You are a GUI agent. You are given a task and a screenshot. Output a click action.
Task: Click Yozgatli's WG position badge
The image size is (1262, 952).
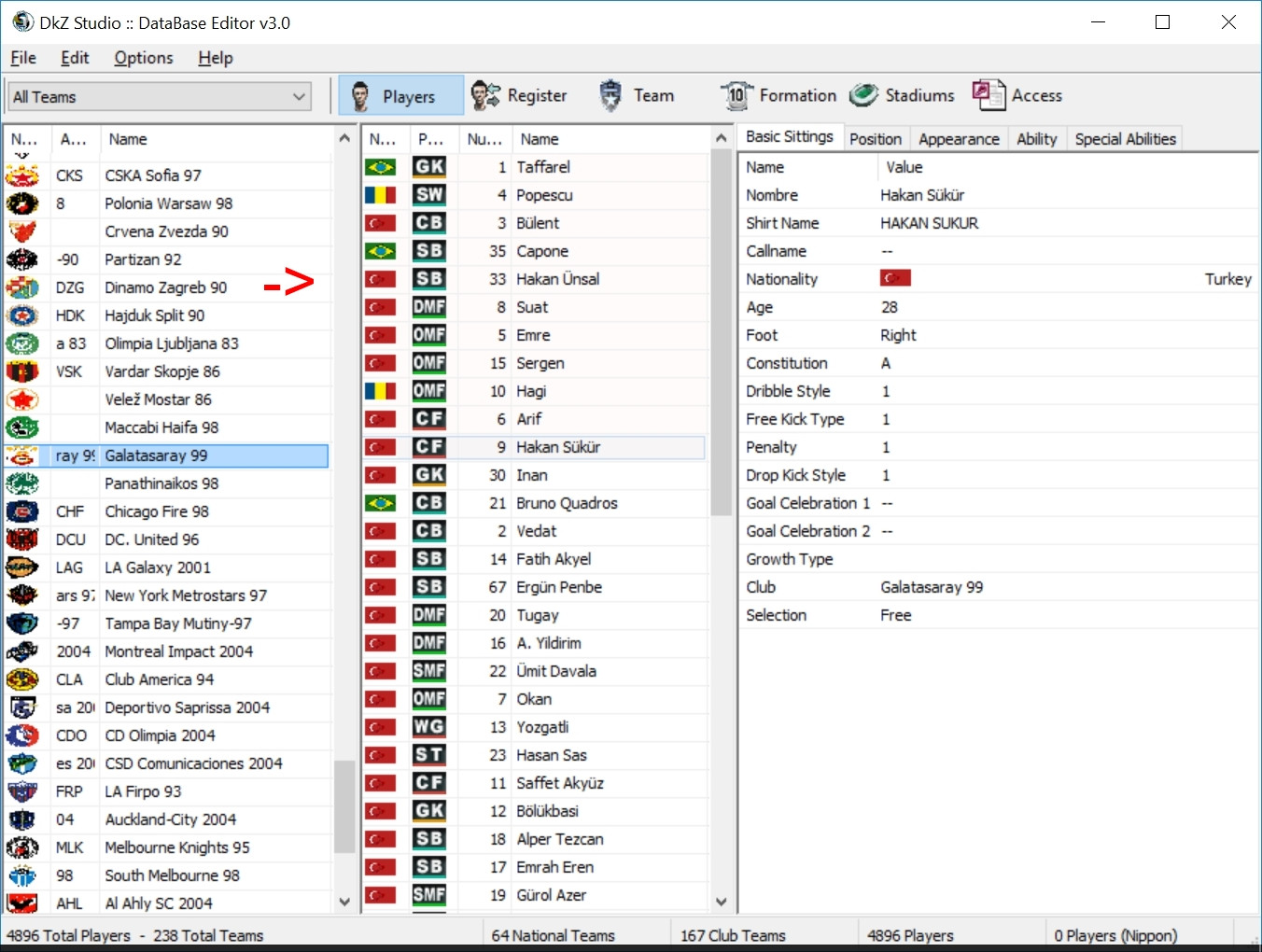click(429, 727)
